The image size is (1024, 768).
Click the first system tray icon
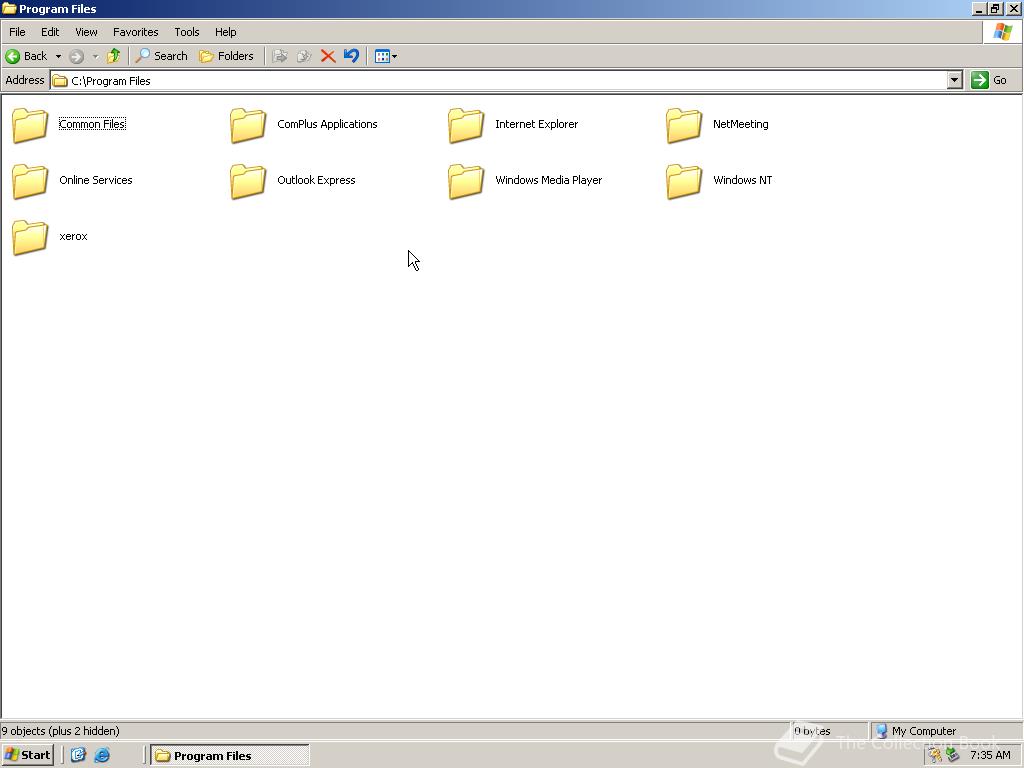(x=935, y=755)
